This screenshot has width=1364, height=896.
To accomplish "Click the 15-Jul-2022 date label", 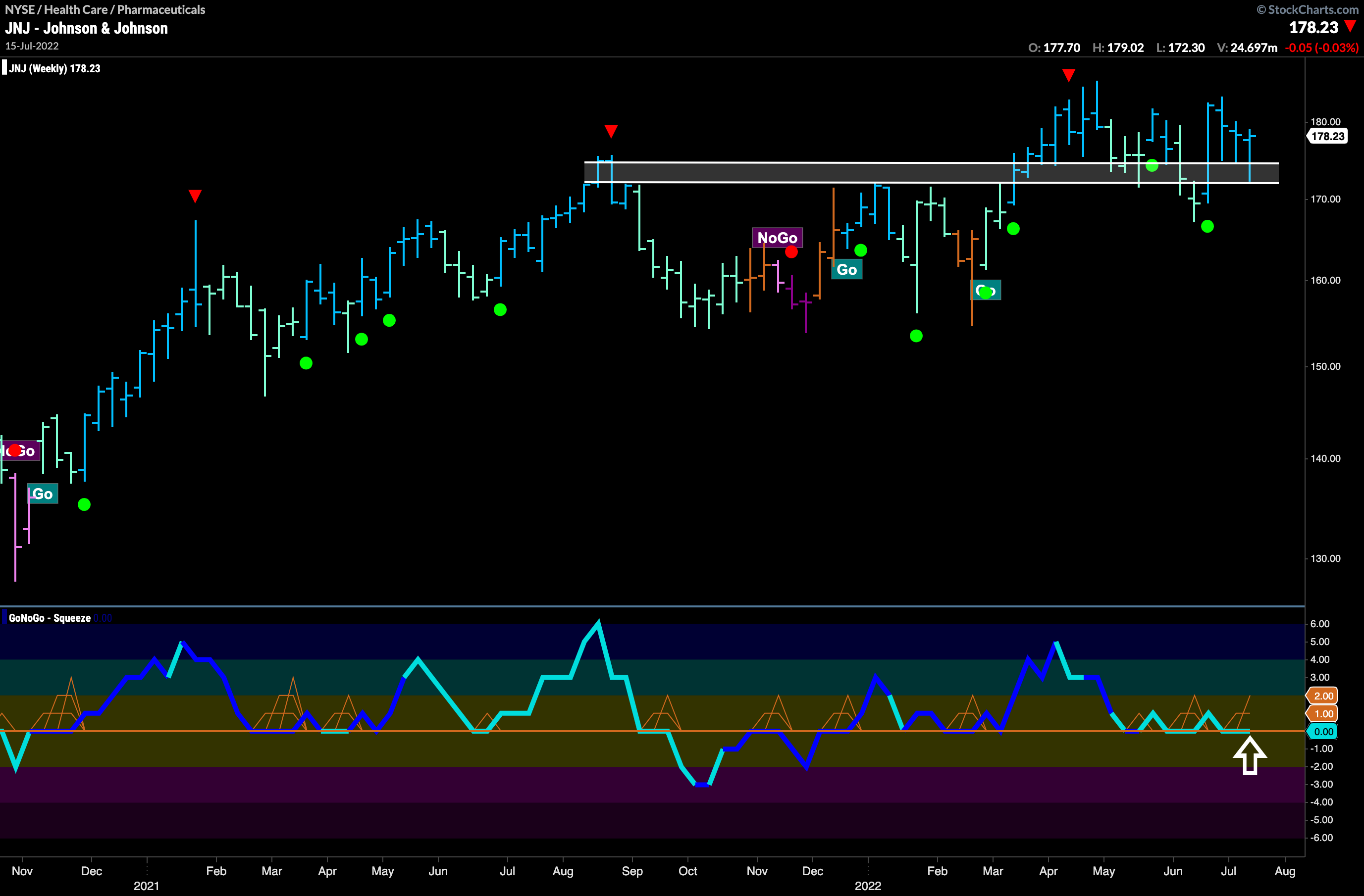I will pos(32,46).
